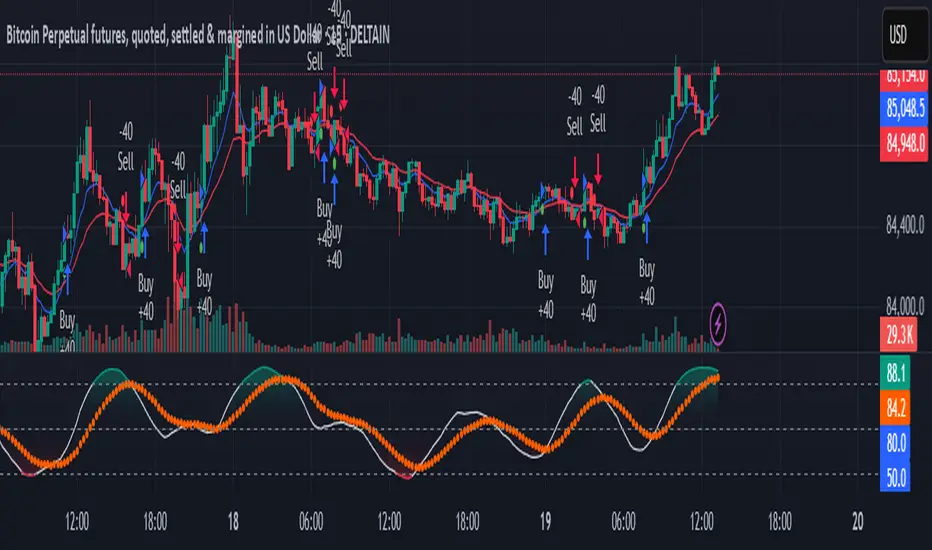The image size is (932, 550).
Task: Click the date label 18 on time axis
Action: tap(232, 521)
